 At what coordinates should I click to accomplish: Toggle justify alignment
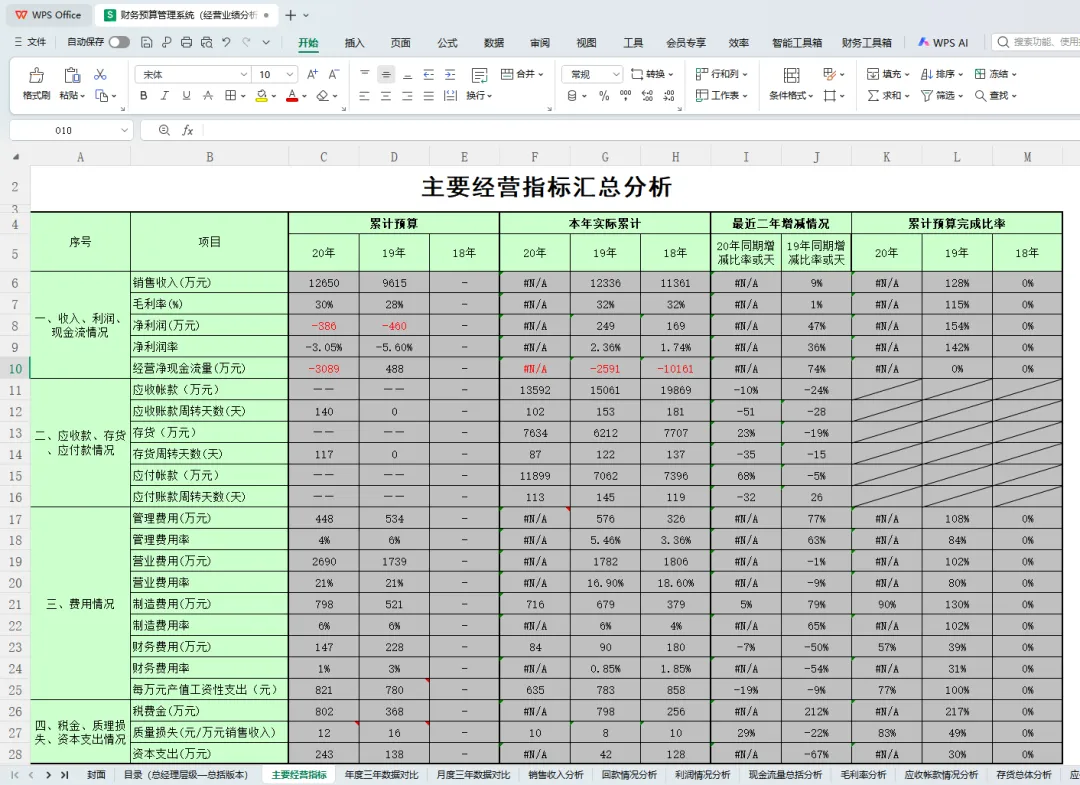428,96
